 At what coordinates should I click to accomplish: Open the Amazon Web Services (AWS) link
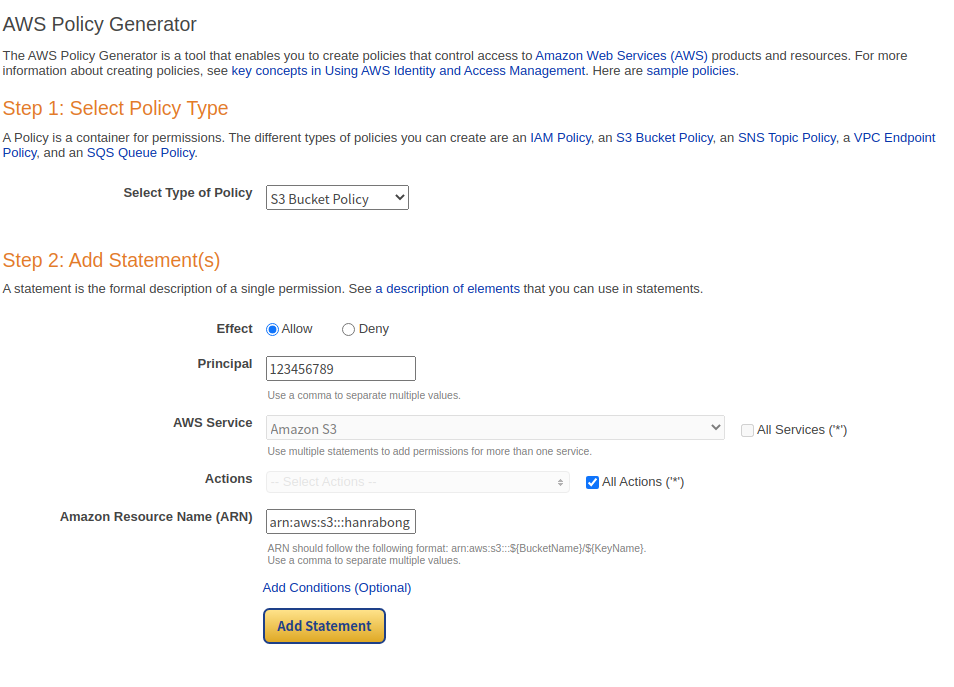(621, 55)
